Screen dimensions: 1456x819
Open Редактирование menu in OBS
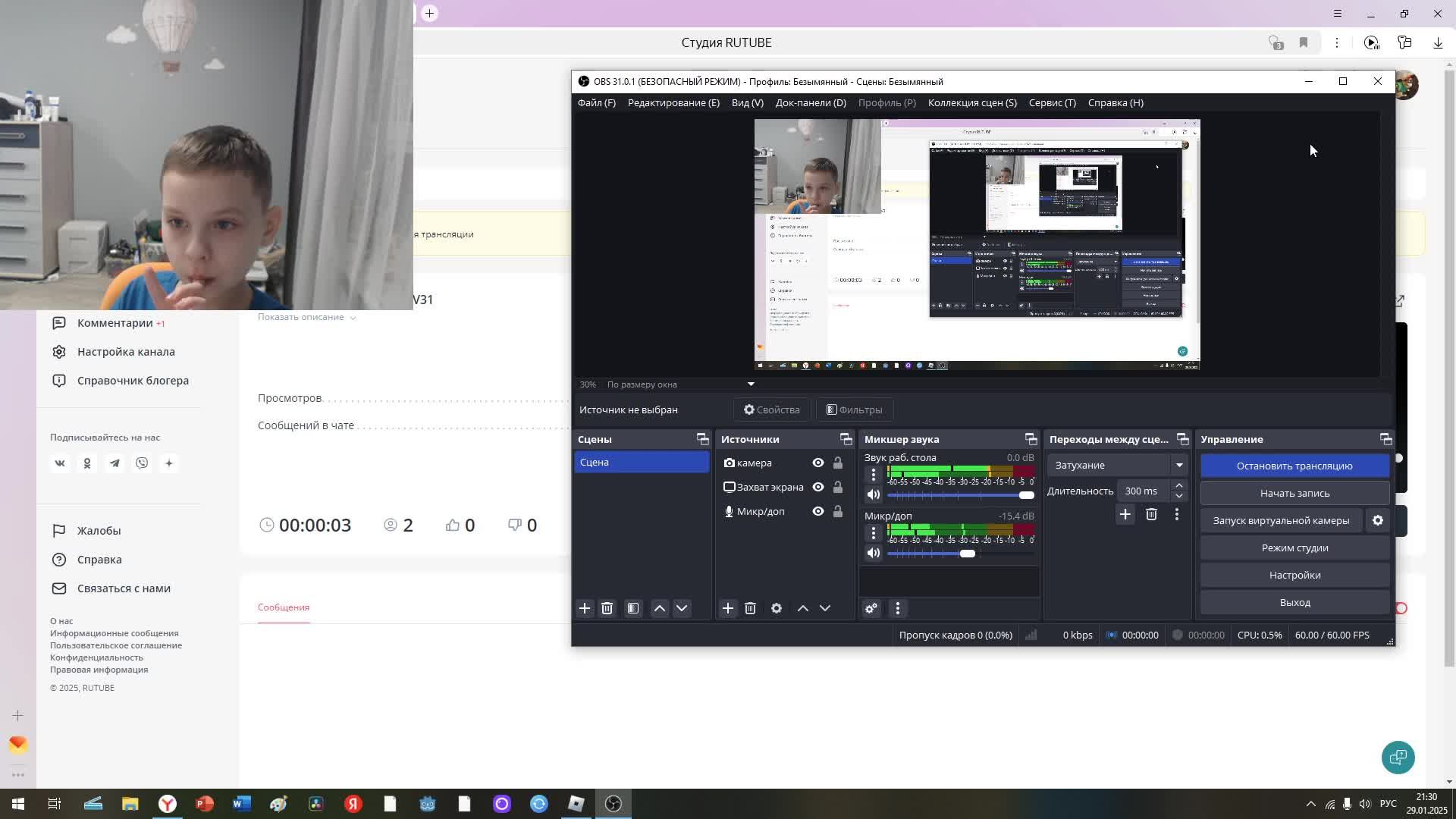pos(673,102)
